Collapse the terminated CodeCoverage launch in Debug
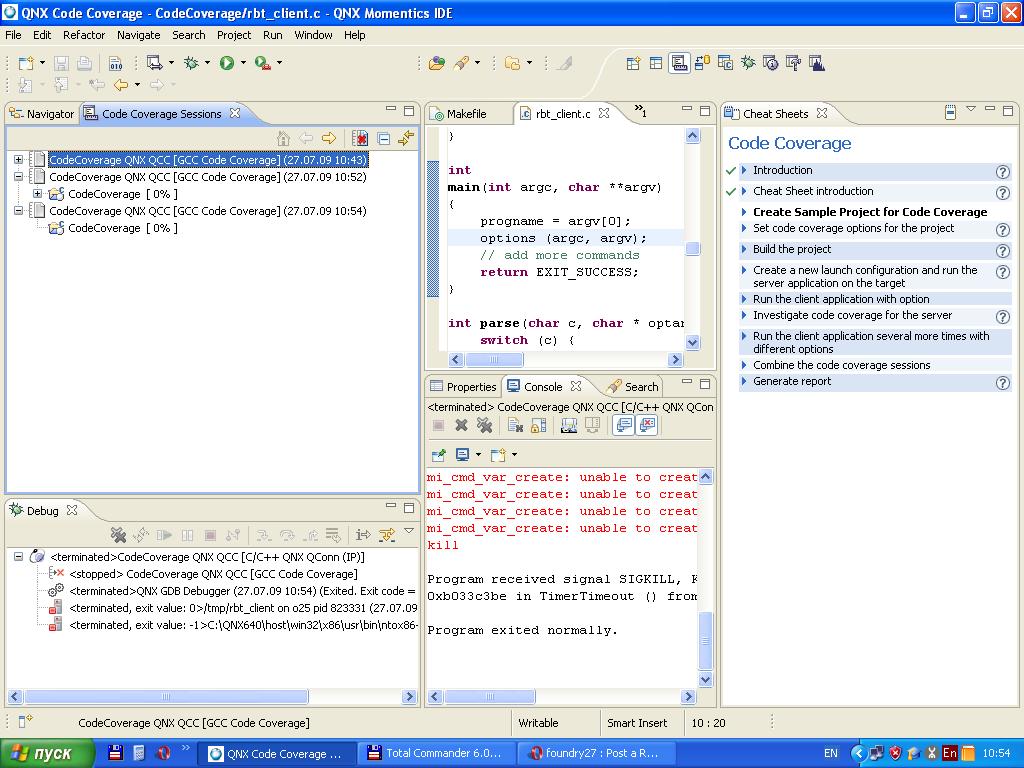This screenshot has width=1024, height=768. tap(18, 557)
